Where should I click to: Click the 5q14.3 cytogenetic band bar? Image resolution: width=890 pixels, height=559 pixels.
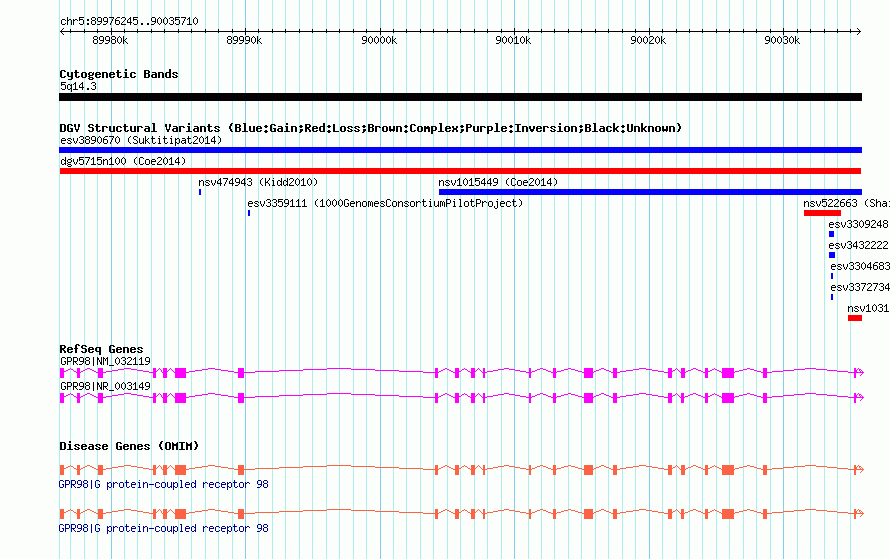[x=460, y=97]
